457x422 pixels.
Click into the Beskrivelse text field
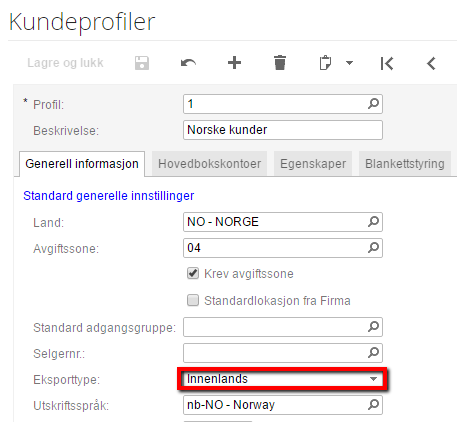click(283, 130)
